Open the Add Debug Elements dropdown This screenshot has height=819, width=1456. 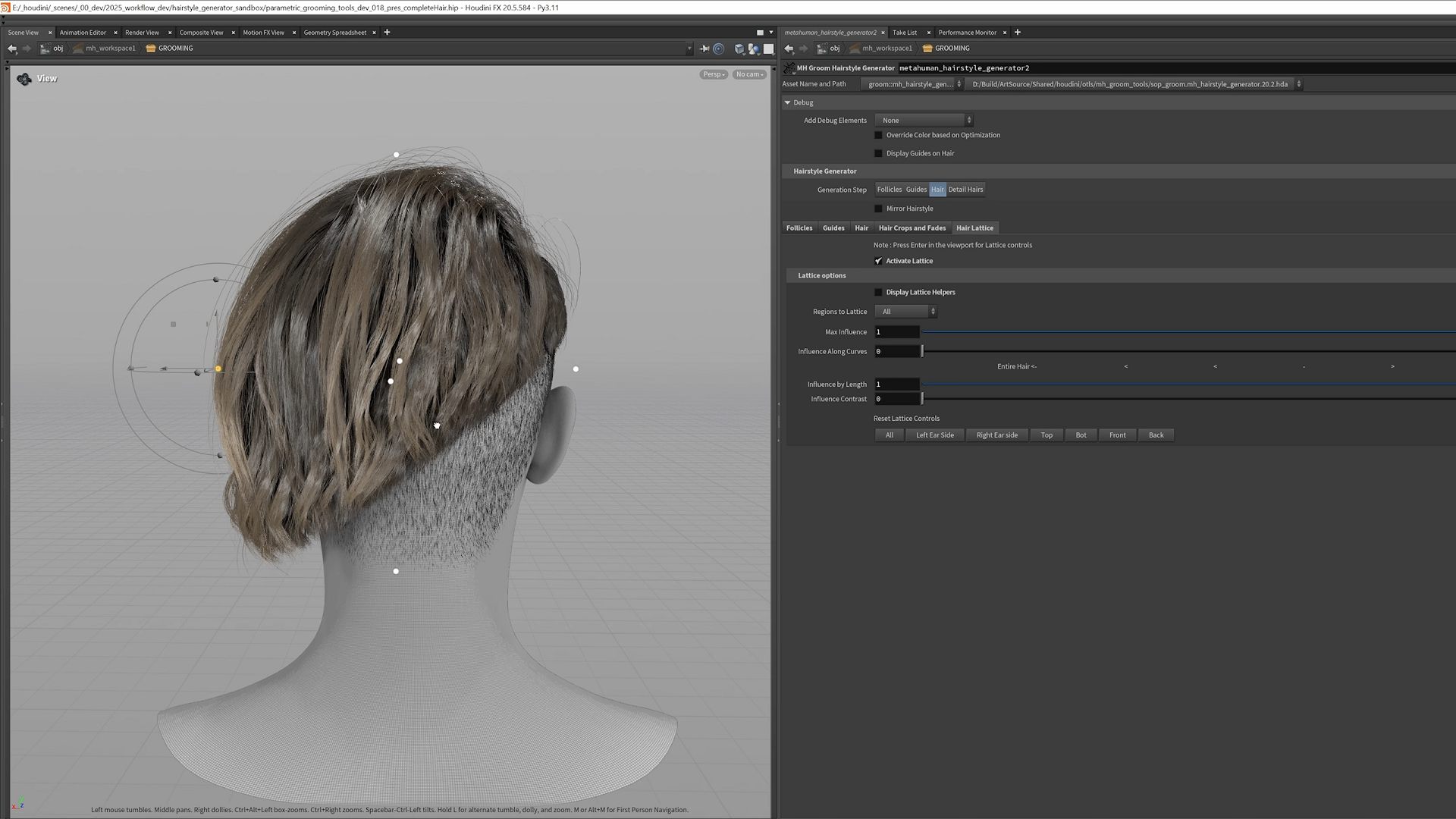click(921, 120)
